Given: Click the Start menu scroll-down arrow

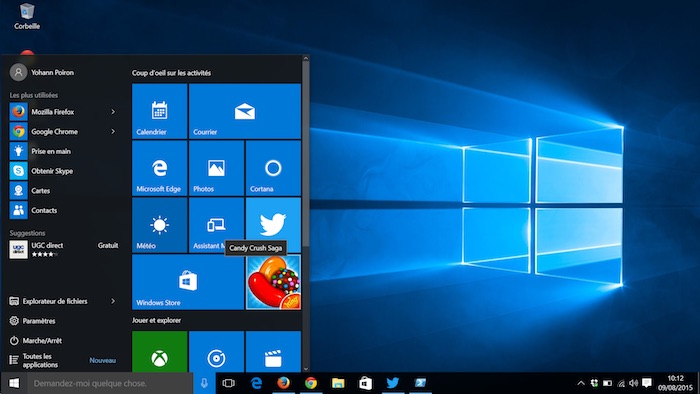Looking at the screenshot, I should pyautogui.click(x=306, y=369).
